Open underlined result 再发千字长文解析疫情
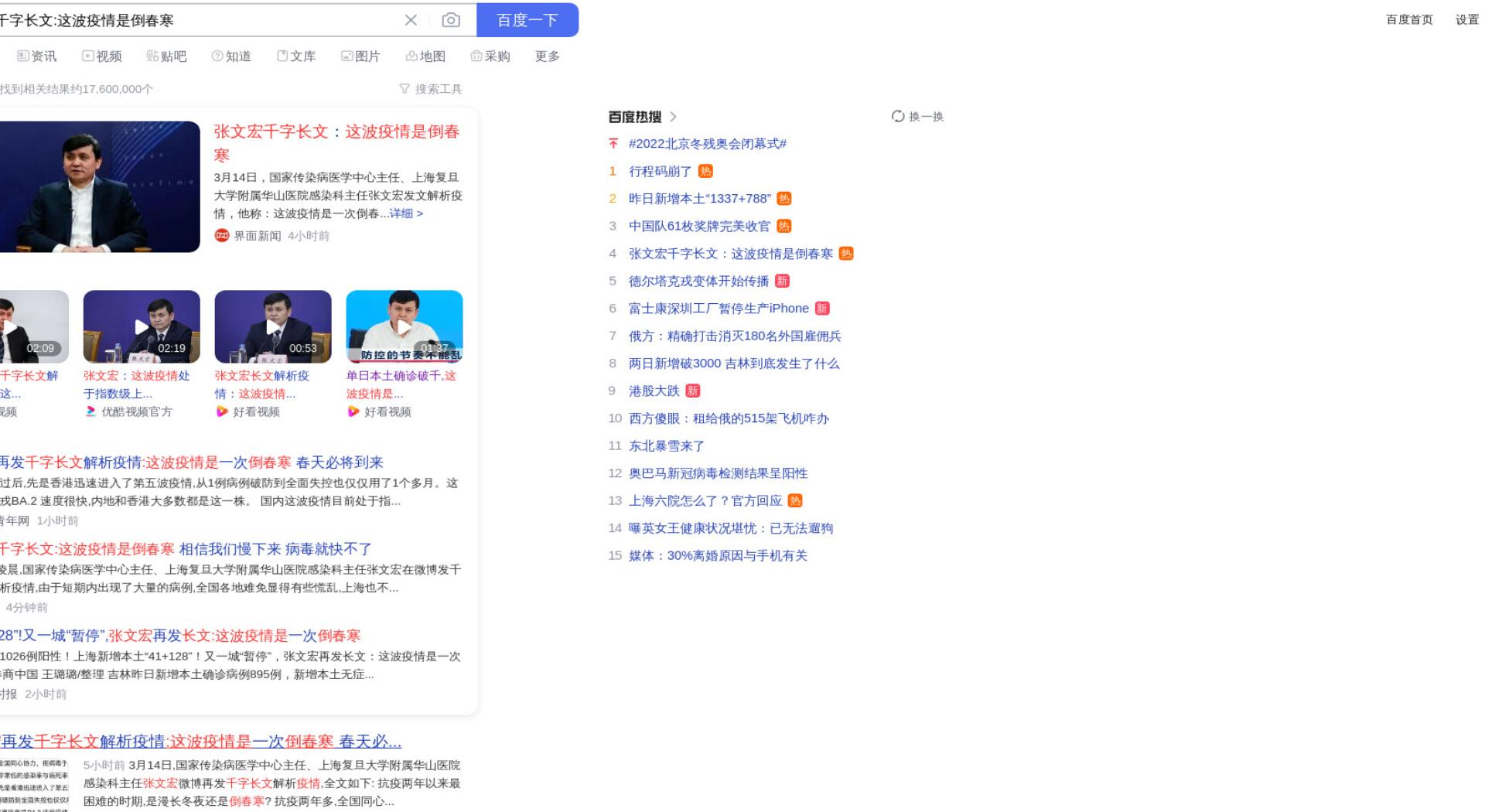The image size is (1485, 812). [x=201, y=742]
